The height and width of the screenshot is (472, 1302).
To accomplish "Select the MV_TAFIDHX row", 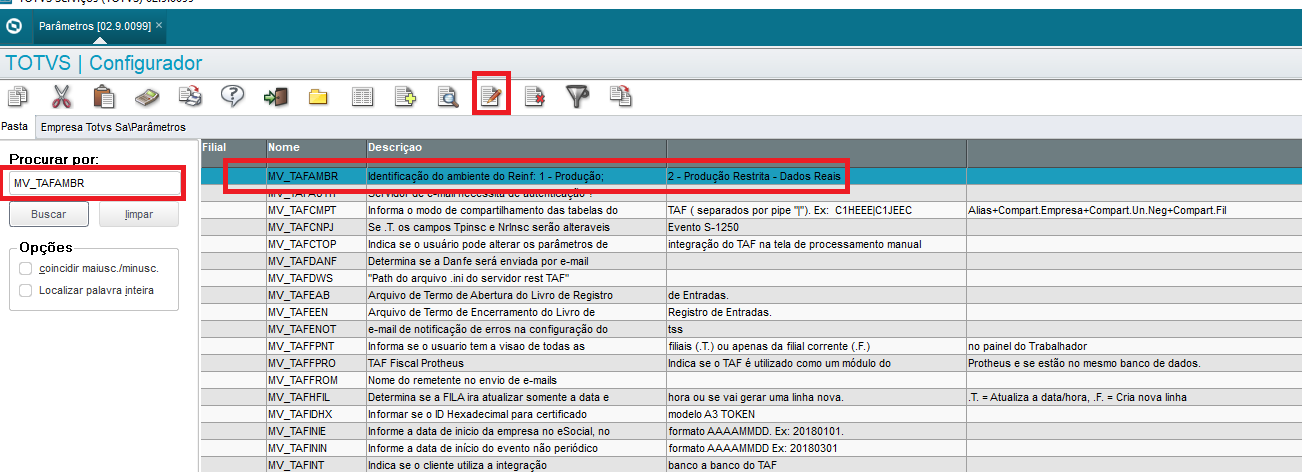I will (751, 414).
